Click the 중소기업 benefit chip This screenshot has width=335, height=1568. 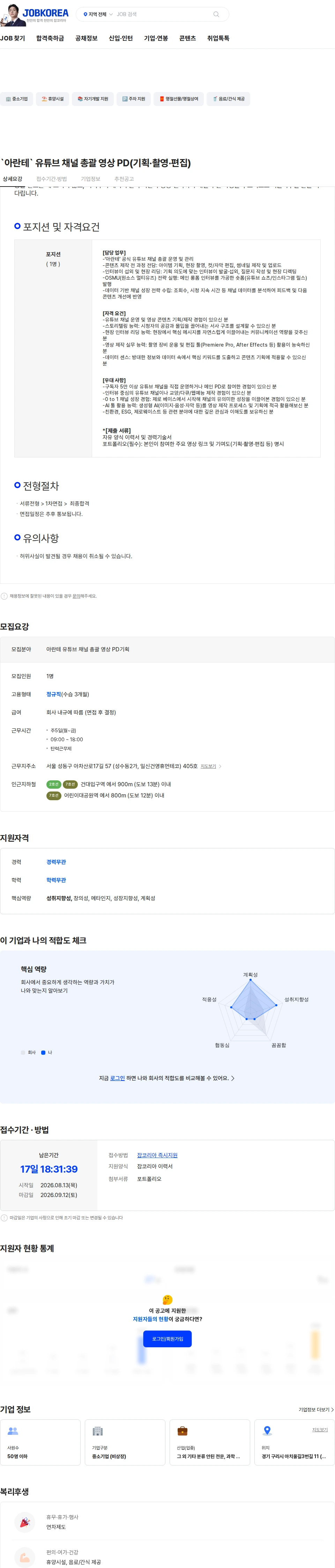pos(16,99)
